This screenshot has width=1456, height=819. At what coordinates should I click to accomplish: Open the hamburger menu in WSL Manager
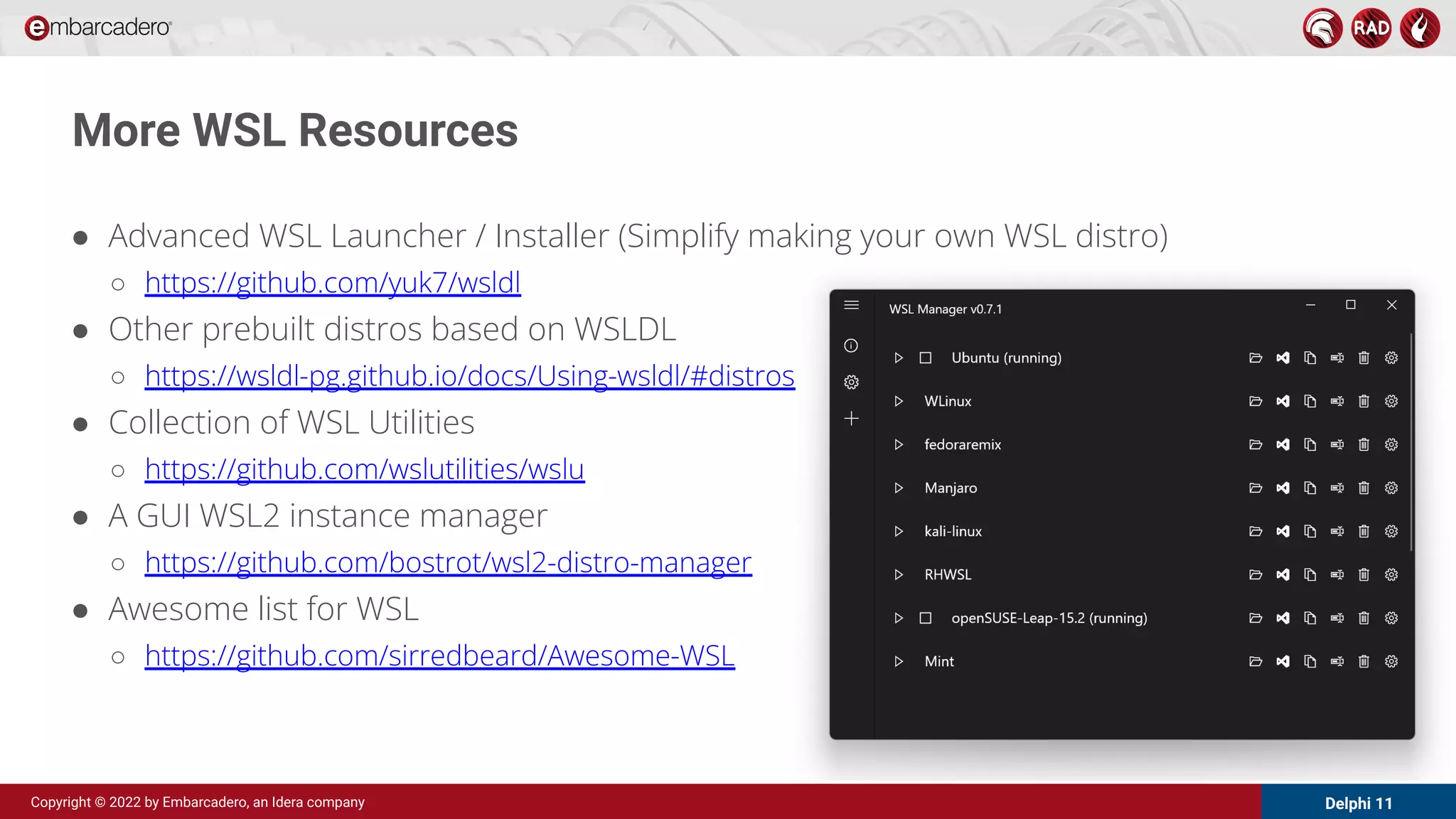pyautogui.click(x=851, y=305)
